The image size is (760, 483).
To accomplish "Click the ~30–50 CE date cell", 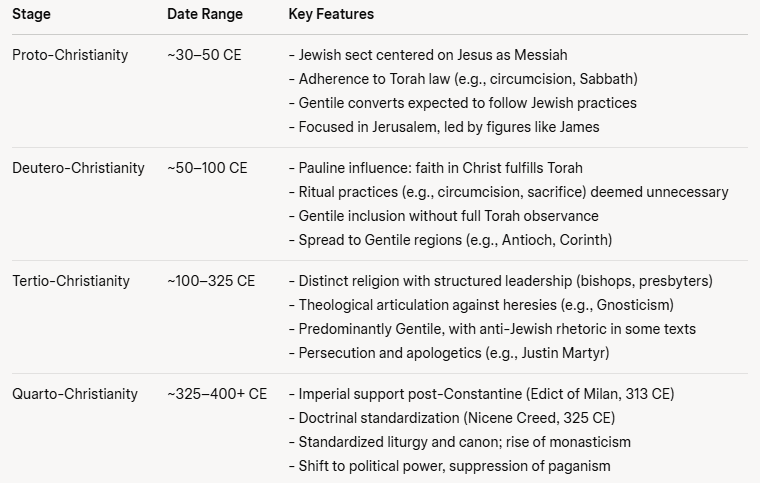I will pos(203,55).
